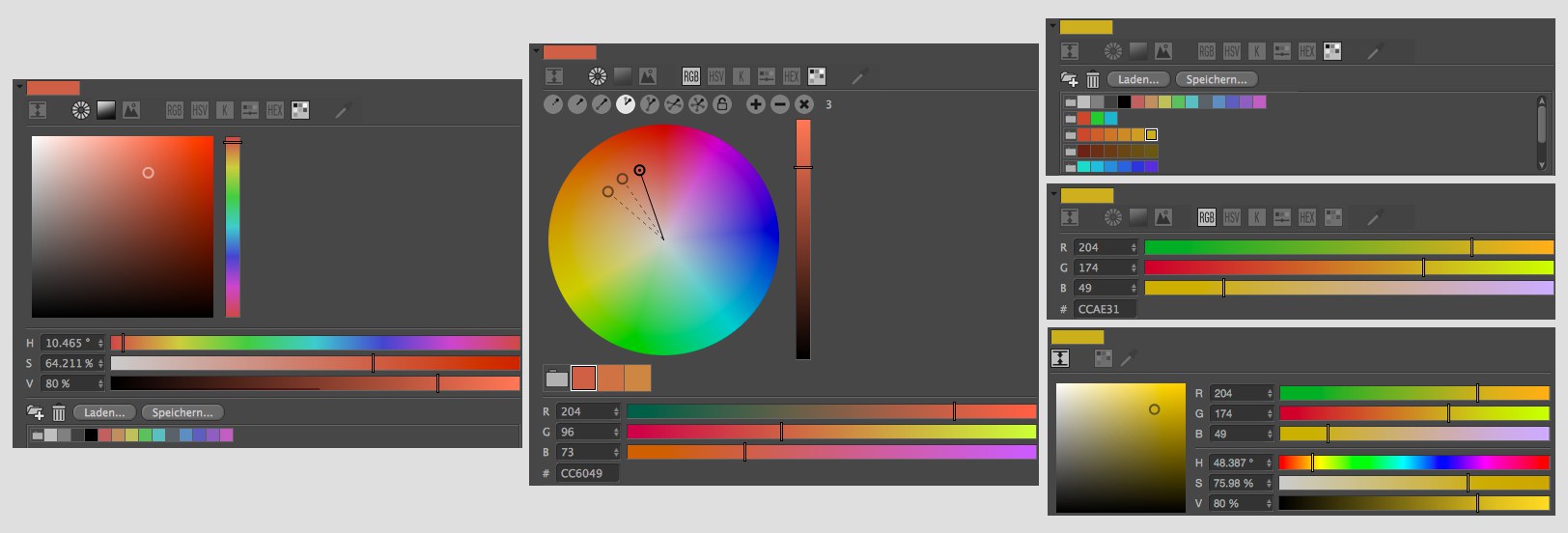Switch left panel to color wheel mode
Image resolution: width=1568 pixels, height=533 pixels.
coord(81,111)
